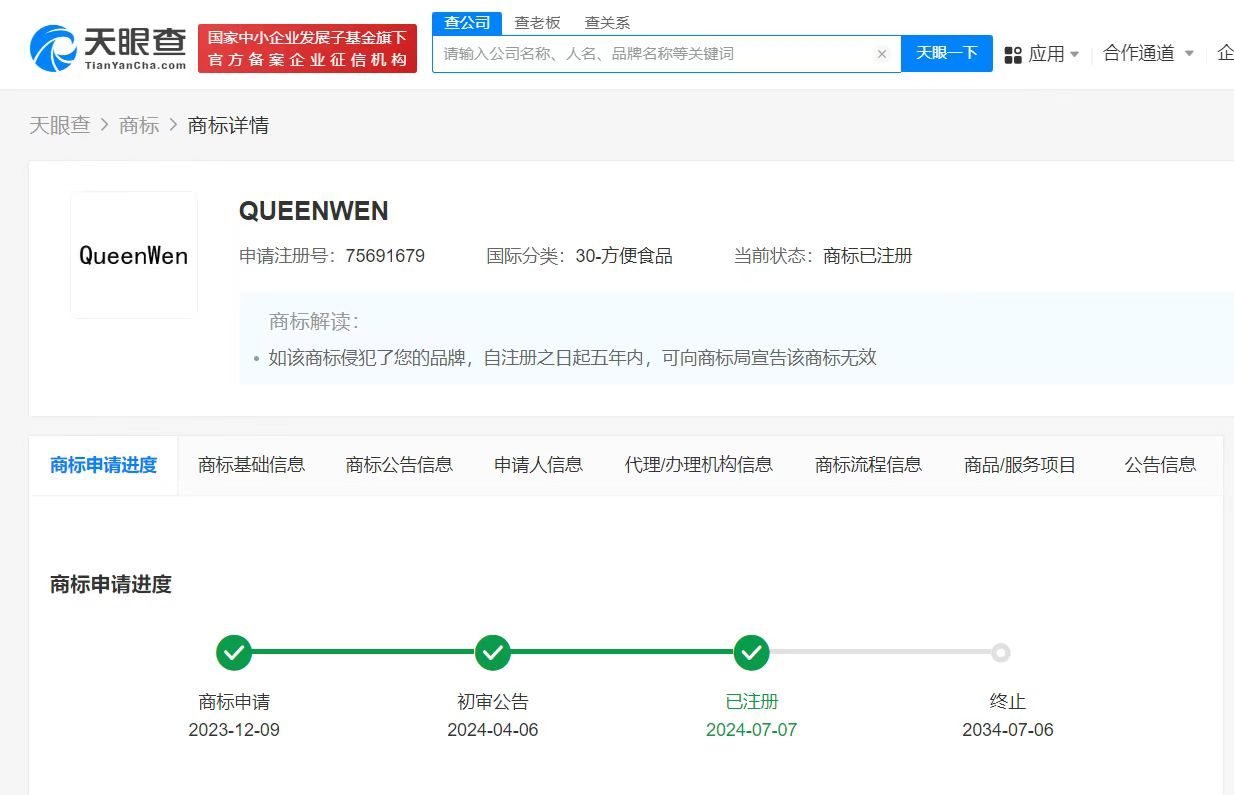This screenshot has height=795, width=1234.
Task: Click the green check at 初审公告 step
Action: [493, 653]
